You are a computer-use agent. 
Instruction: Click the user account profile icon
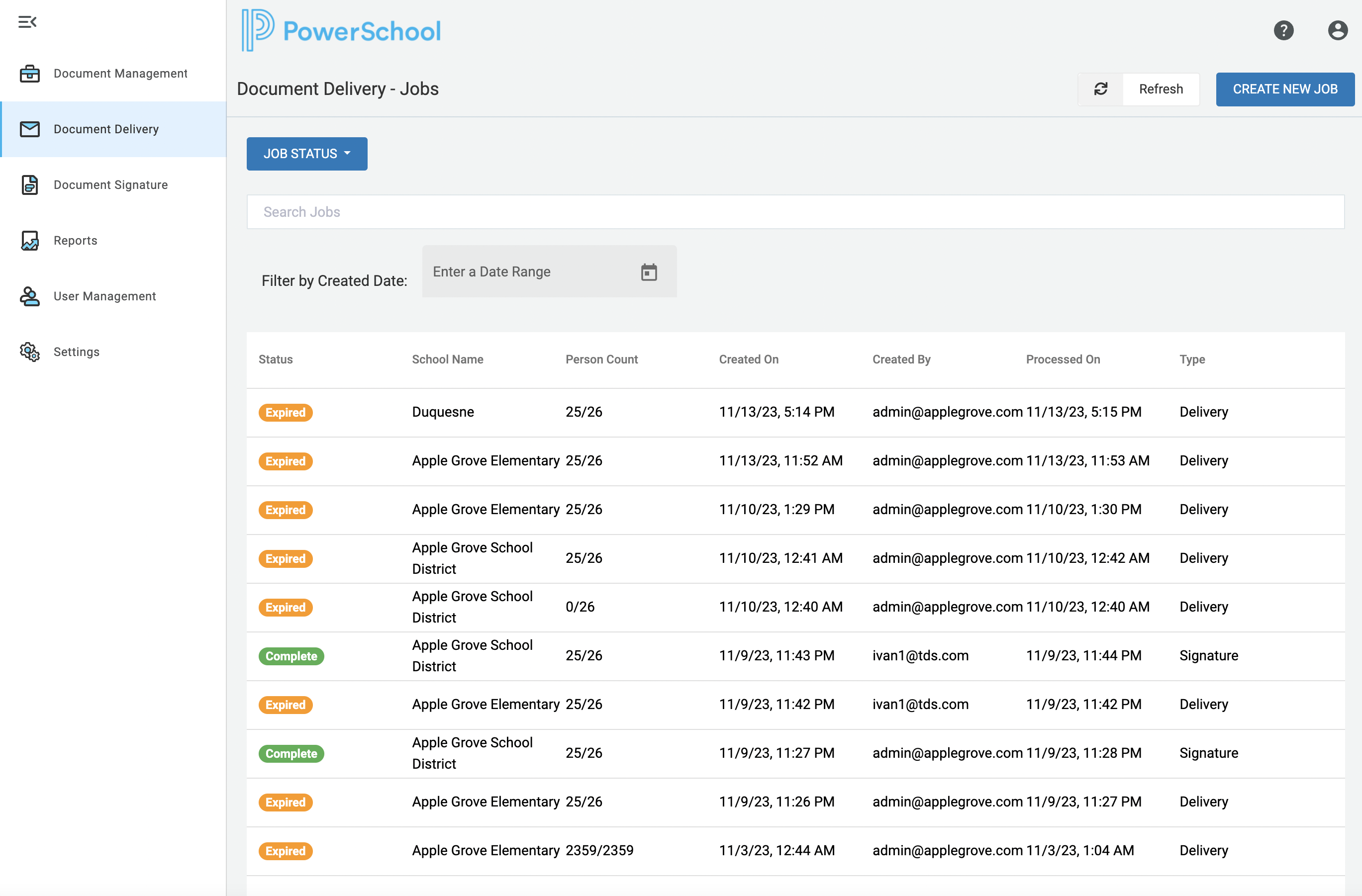point(1337,29)
